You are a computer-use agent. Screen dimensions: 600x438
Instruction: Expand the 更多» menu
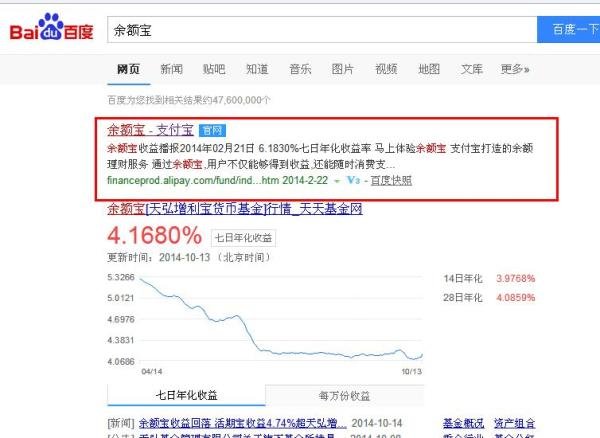[x=515, y=69]
